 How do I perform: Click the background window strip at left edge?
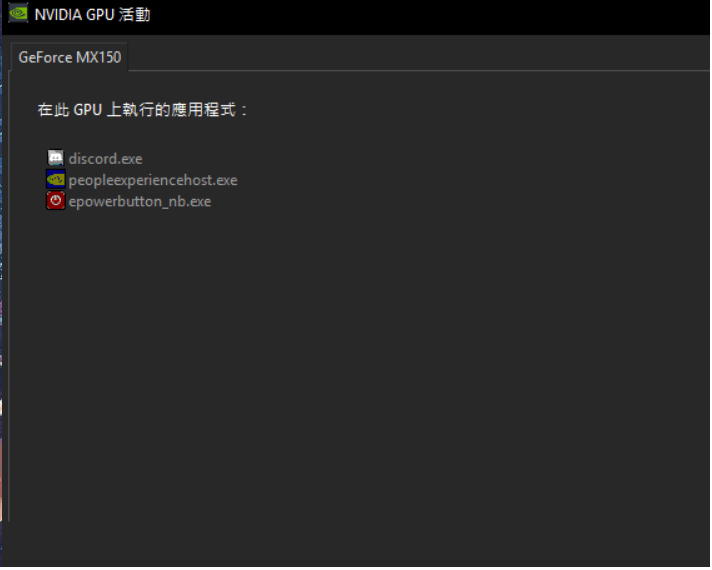pos(3,300)
